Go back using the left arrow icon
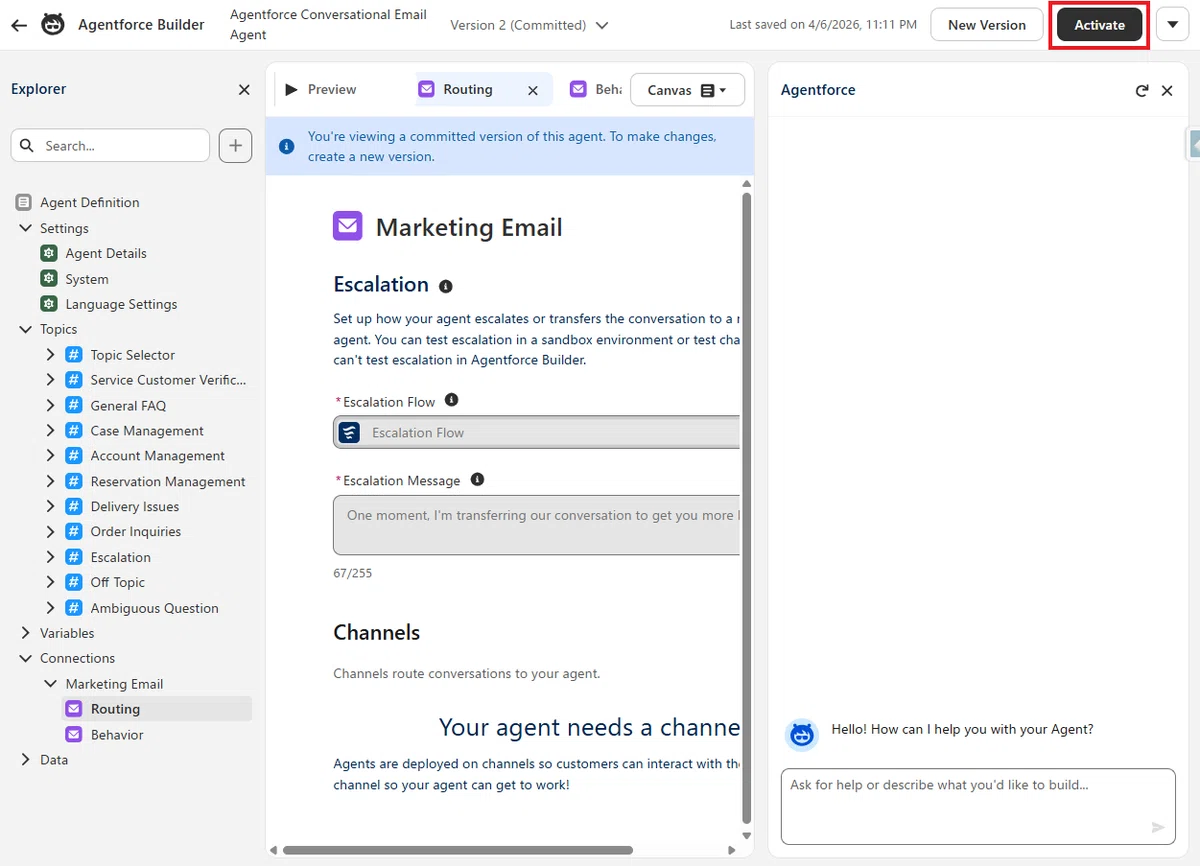The height and width of the screenshot is (866, 1200). point(19,25)
